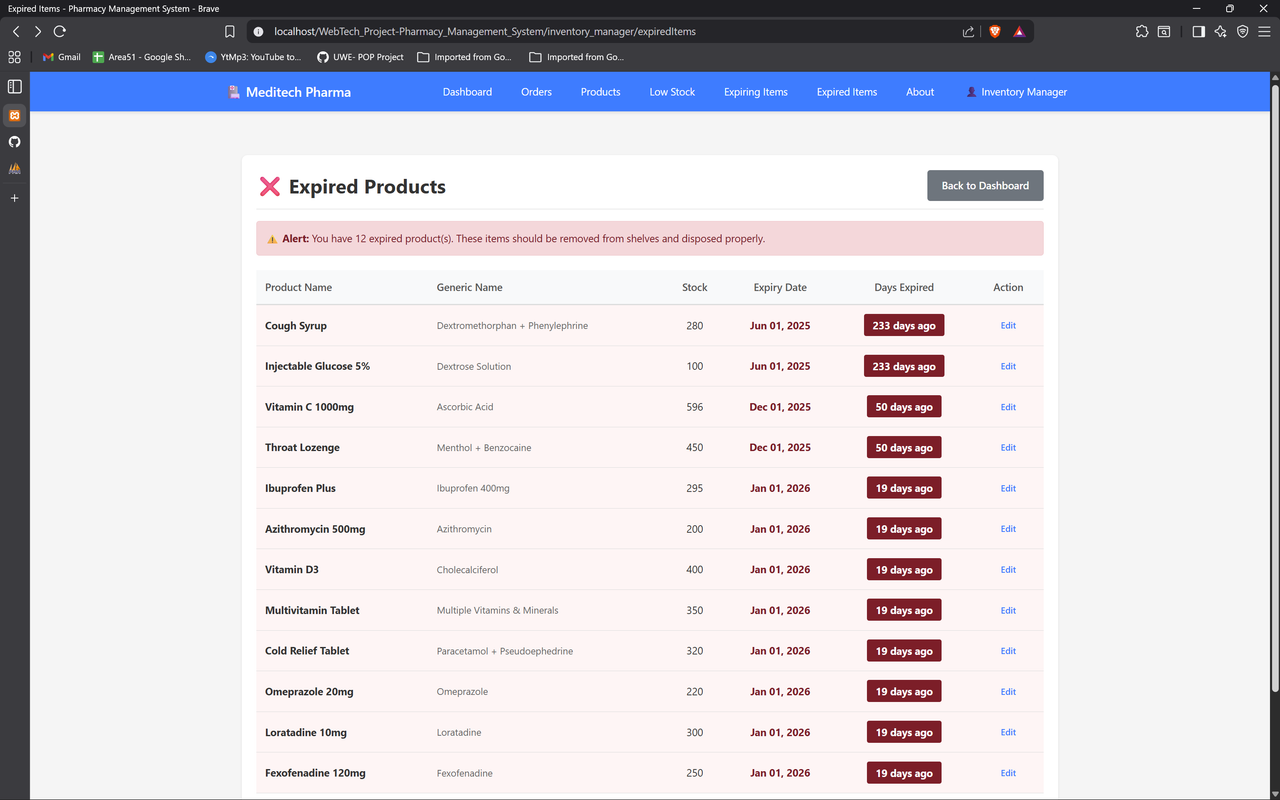
Task: Click the Expiry Date column header
Action: click(x=780, y=288)
